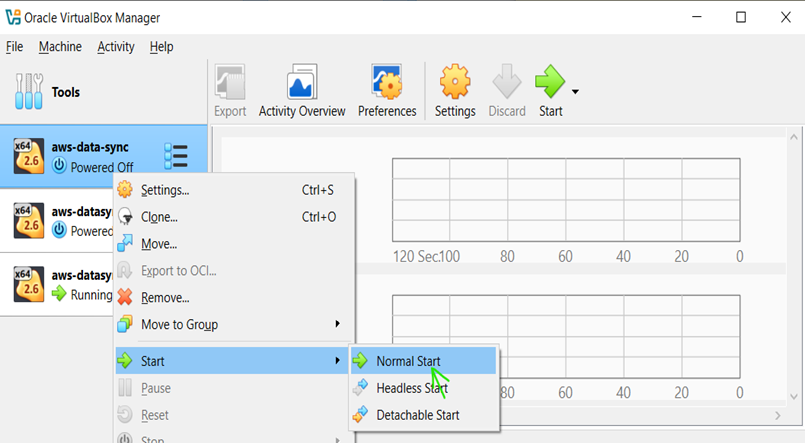Select the Running aws-datasync virtual machine

point(56,284)
